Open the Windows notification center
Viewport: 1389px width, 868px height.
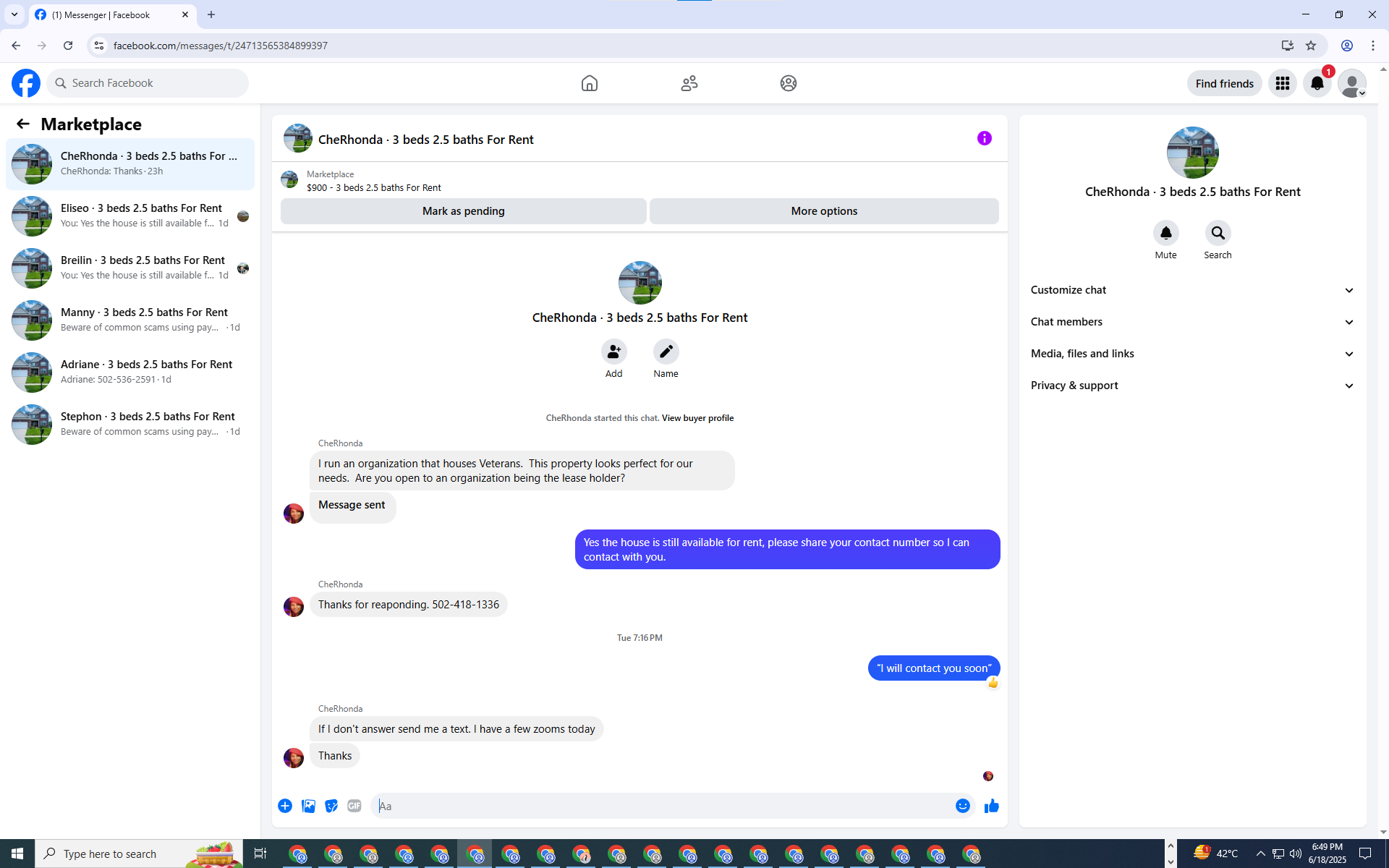click(x=1365, y=854)
